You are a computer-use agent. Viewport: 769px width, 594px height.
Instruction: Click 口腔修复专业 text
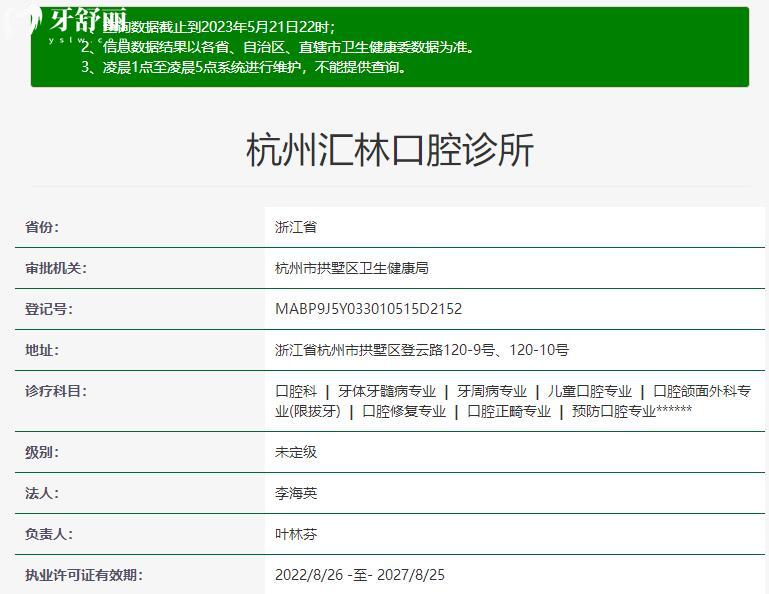tap(404, 411)
